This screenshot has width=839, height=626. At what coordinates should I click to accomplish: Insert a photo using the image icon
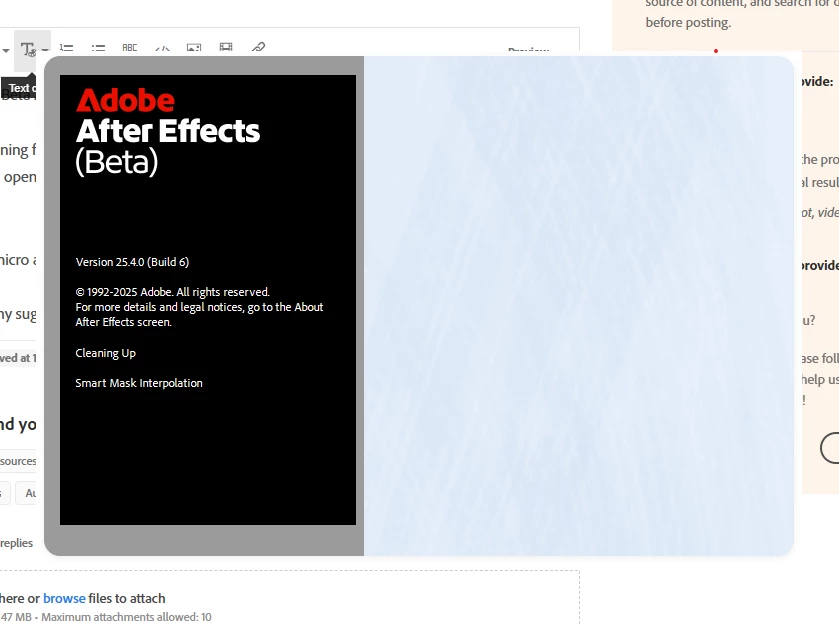click(x=194, y=48)
